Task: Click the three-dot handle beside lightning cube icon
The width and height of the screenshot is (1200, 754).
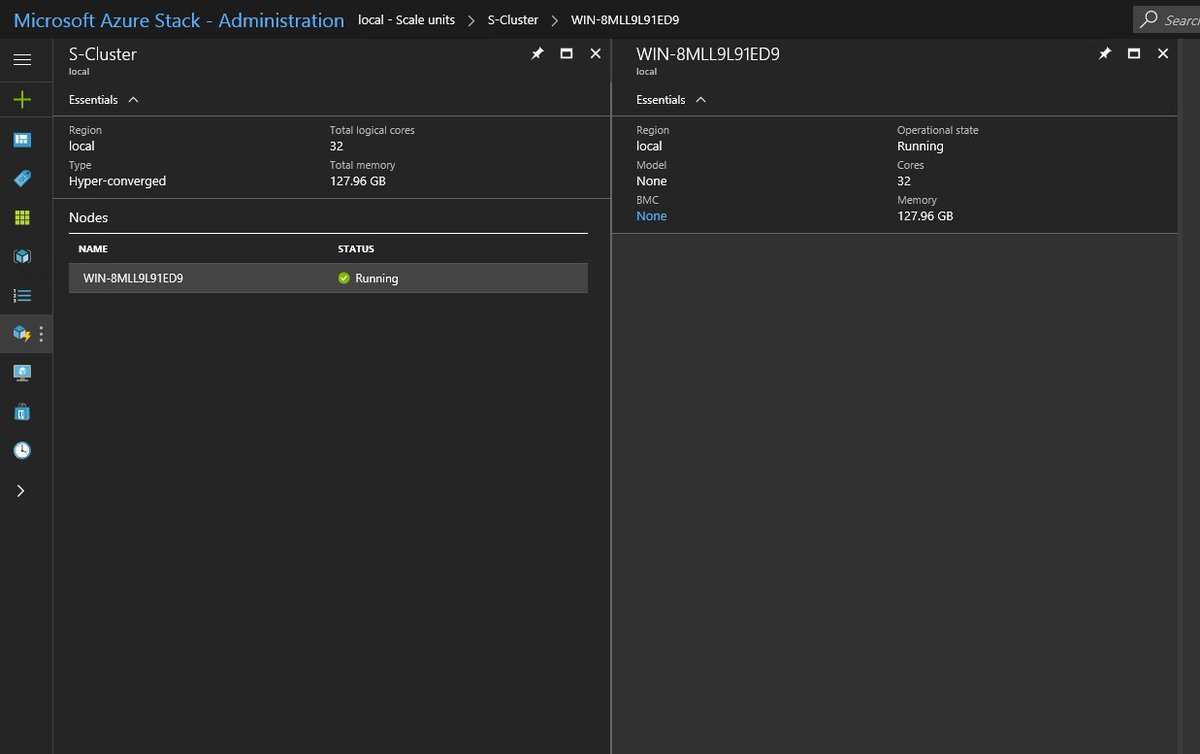Action: pos(41,334)
